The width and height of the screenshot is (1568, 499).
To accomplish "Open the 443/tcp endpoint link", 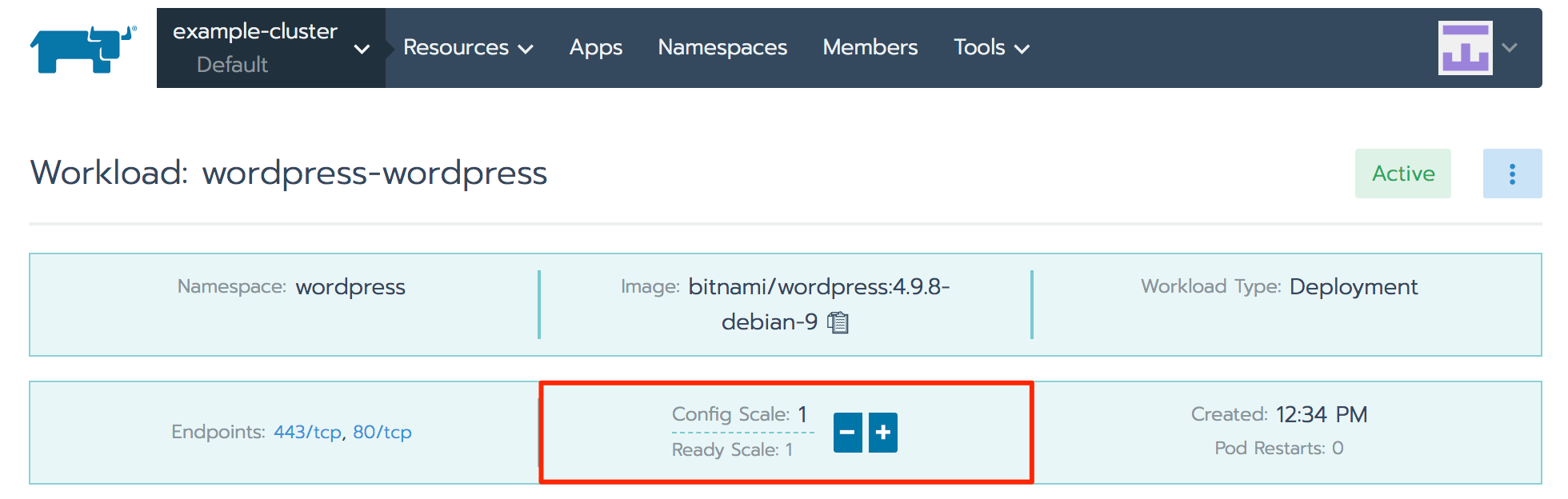I will coord(307,433).
